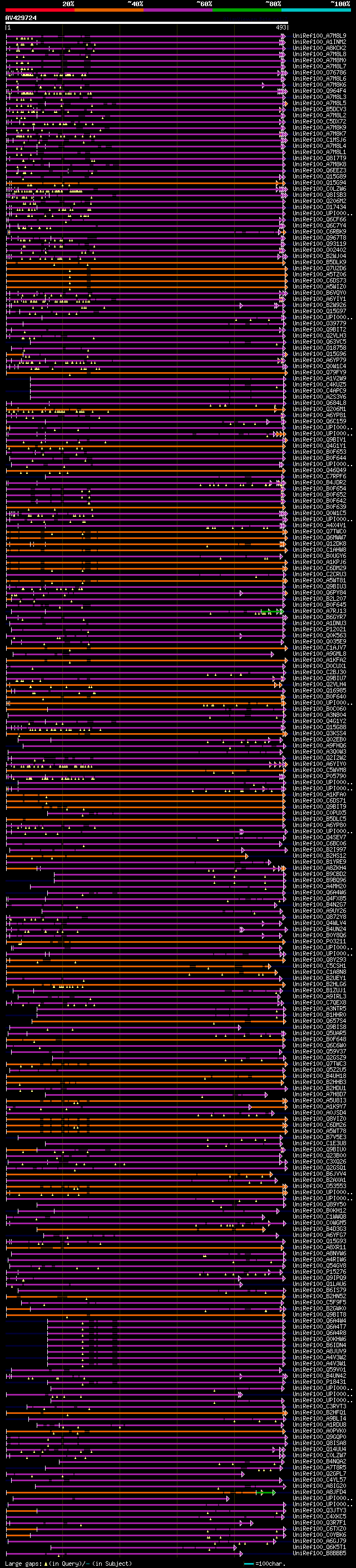Select hit UniRef100_Q46Q49
Image resolution: width=356 pixels, height=1568 pixels.
click(x=319, y=471)
